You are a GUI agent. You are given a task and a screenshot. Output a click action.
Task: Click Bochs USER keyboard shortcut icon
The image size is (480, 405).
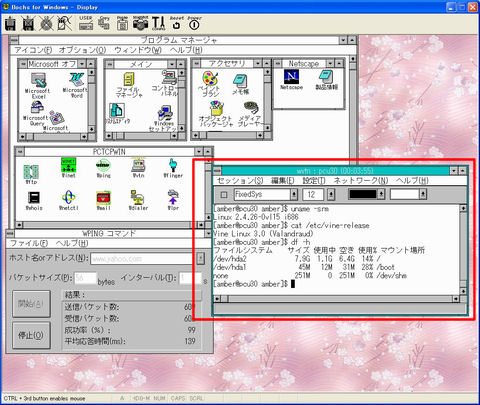tap(86, 23)
